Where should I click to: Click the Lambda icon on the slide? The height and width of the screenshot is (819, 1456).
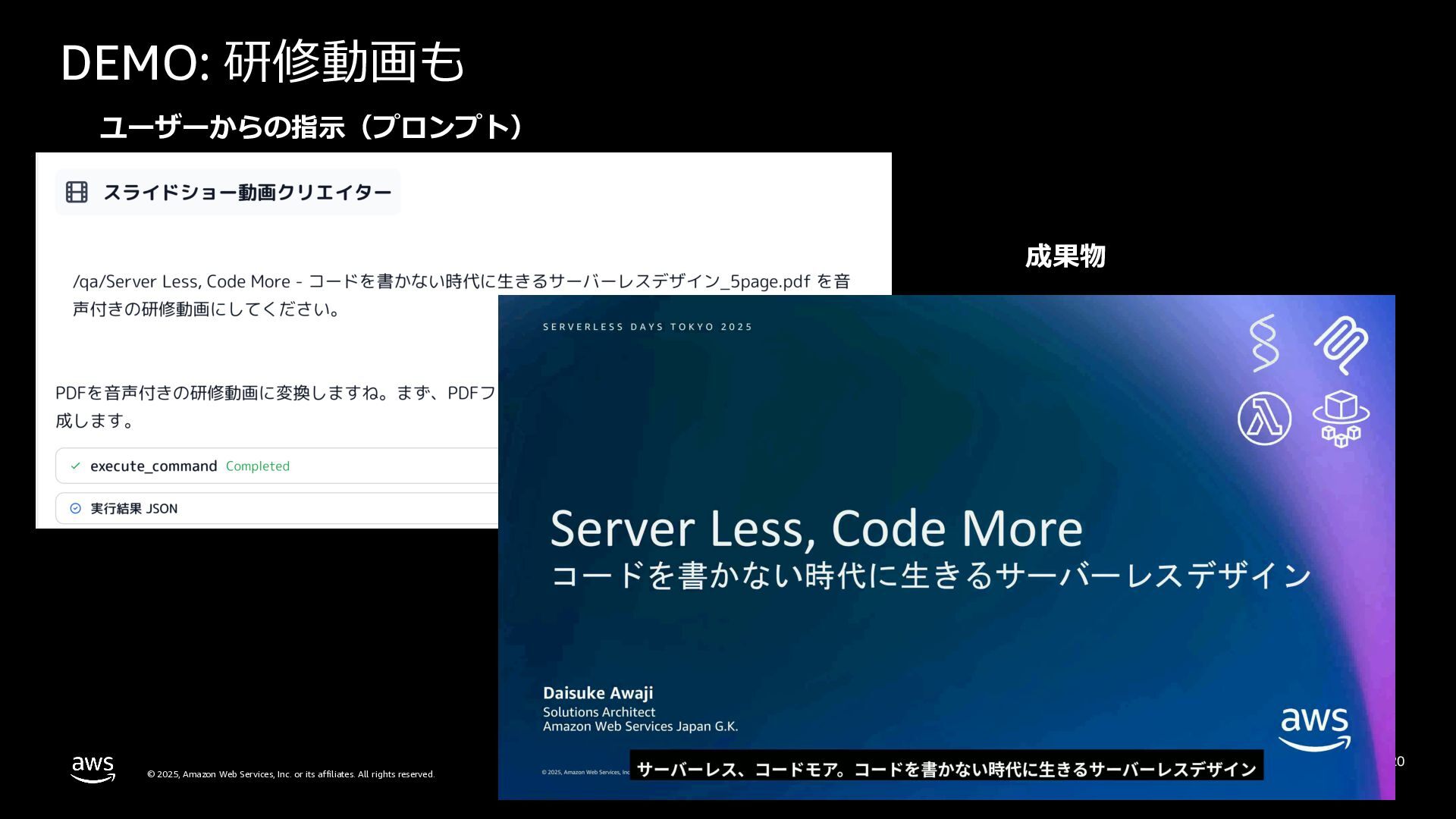point(1264,419)
